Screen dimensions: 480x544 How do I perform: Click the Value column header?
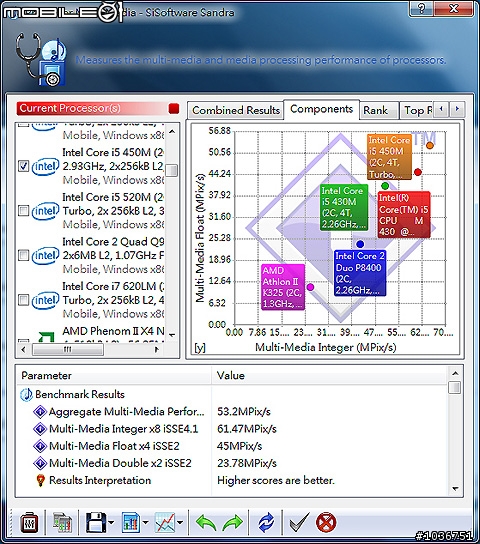point(329,375)
